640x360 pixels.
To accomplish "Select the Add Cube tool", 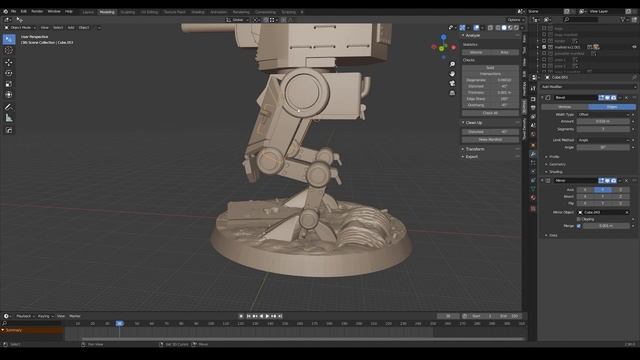I will point(9,130).
